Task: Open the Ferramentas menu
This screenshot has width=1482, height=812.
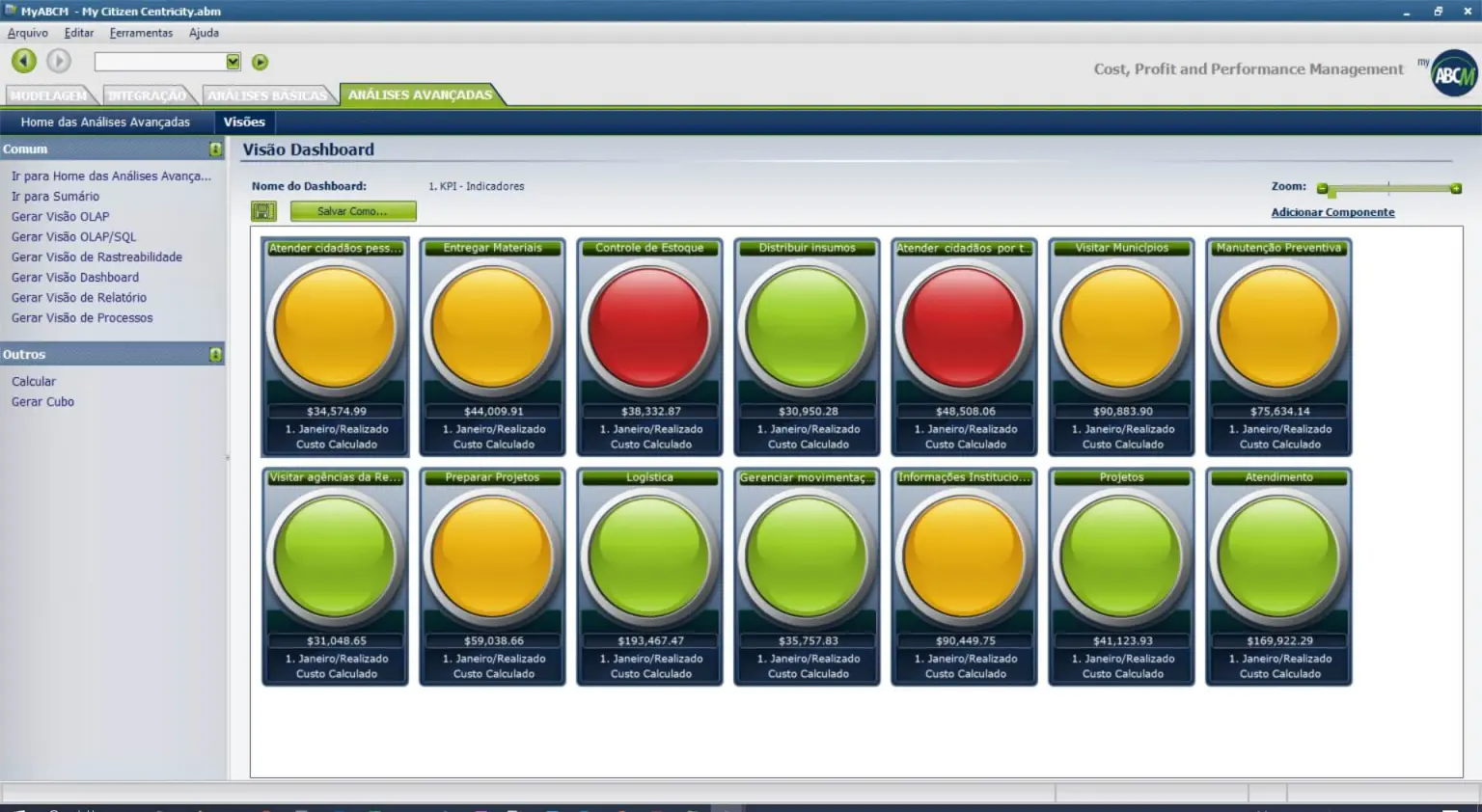Action: click(141, 33)
